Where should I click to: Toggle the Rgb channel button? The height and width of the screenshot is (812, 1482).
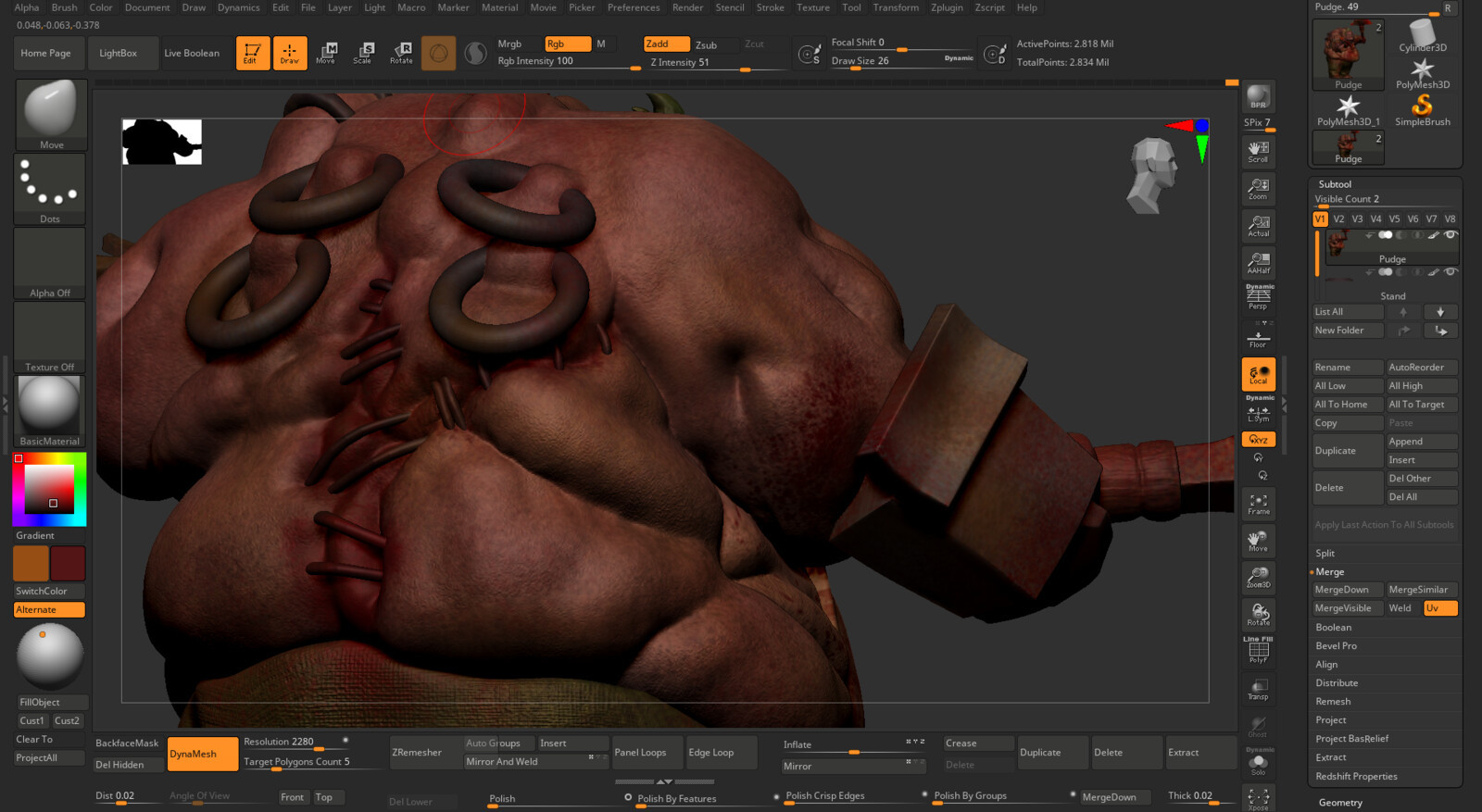[x=567, y=44]
